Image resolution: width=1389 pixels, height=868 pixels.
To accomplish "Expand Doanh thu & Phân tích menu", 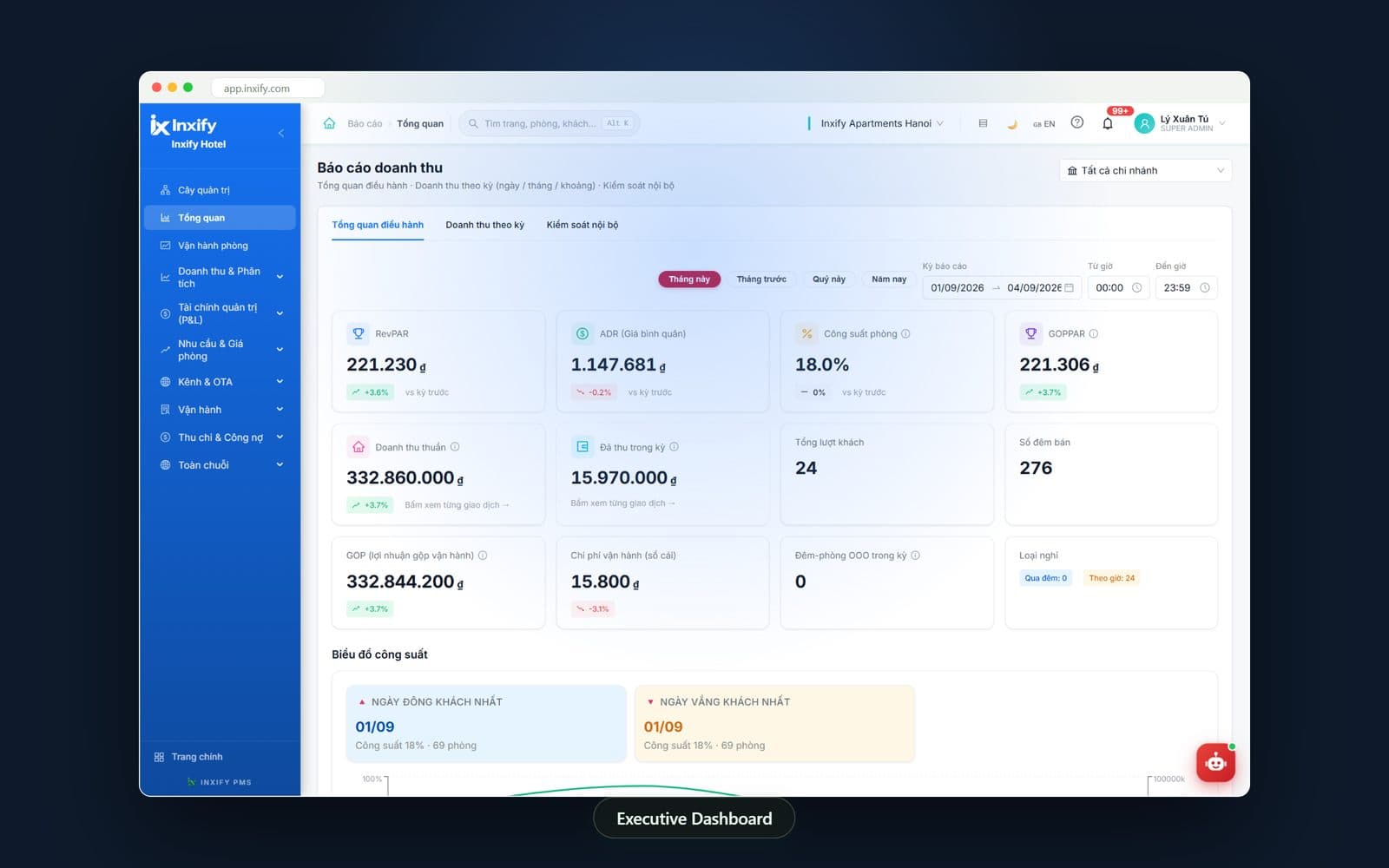I will pyautogui.click(x=220, y=278).
